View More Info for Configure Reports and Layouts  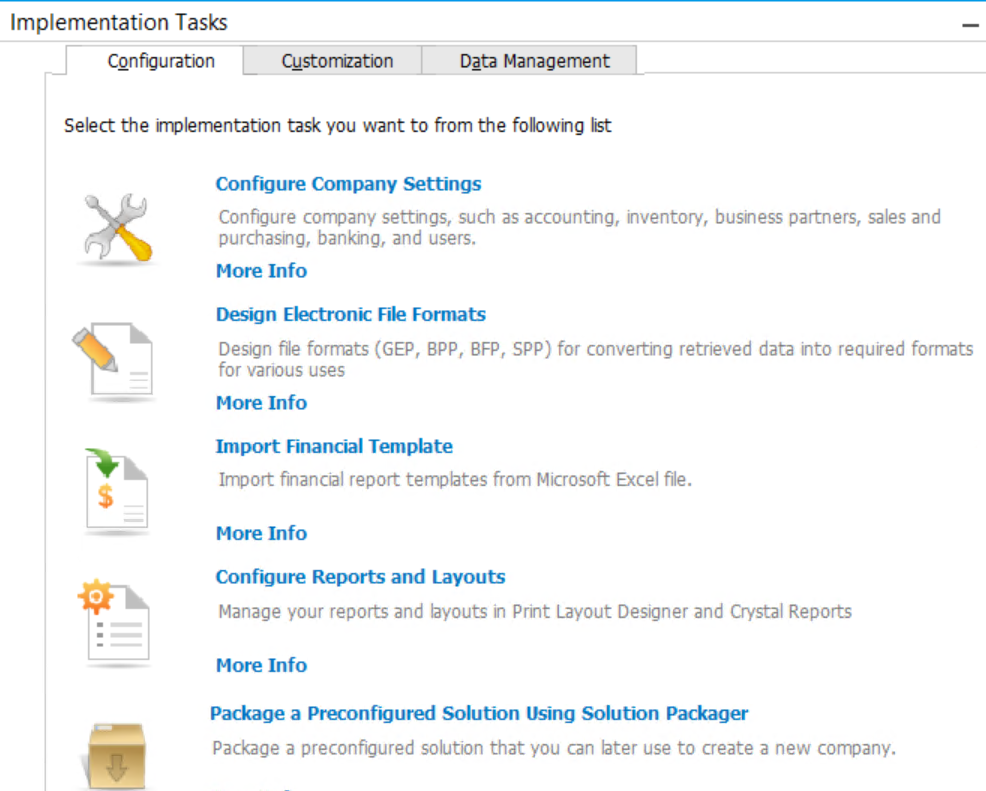click(261, 665)
